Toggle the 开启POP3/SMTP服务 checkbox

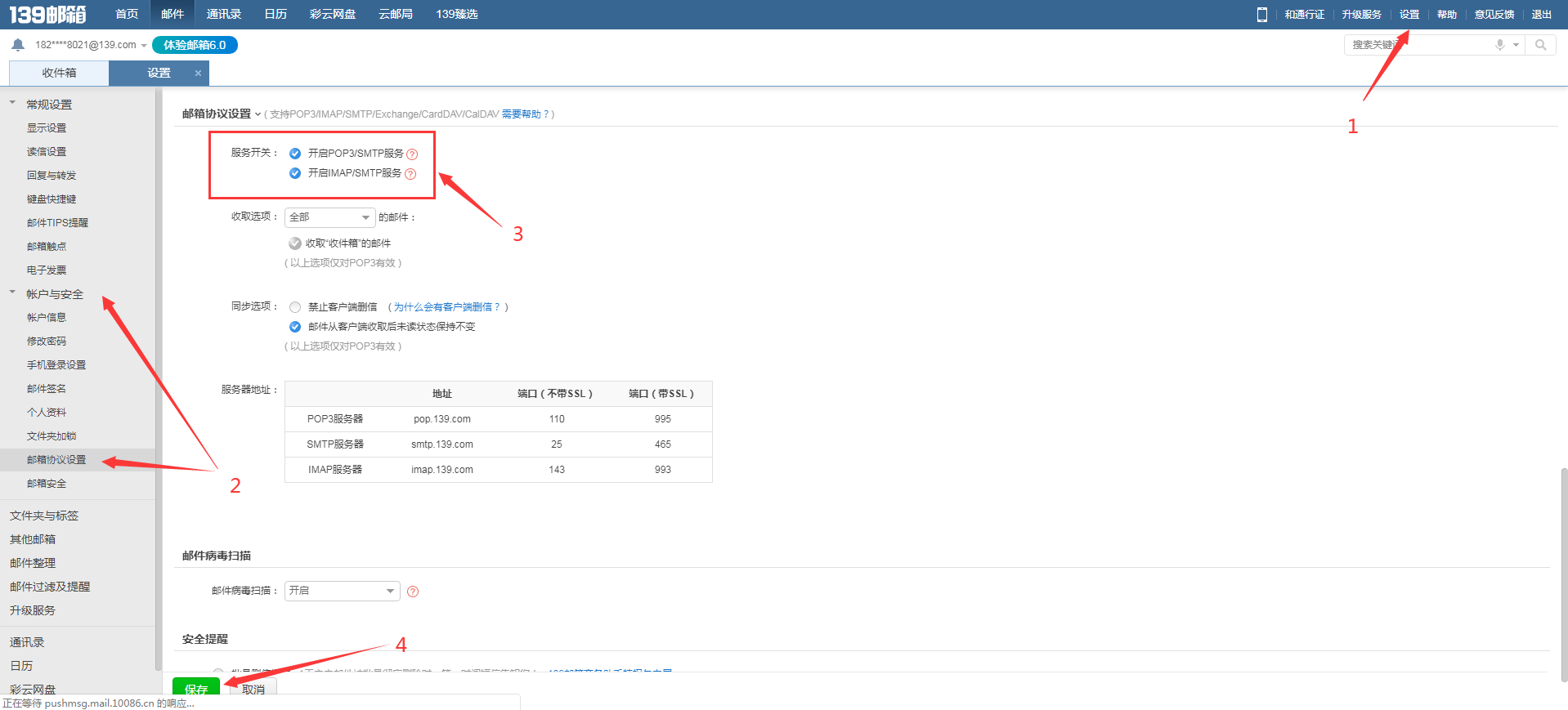point(295,154)
